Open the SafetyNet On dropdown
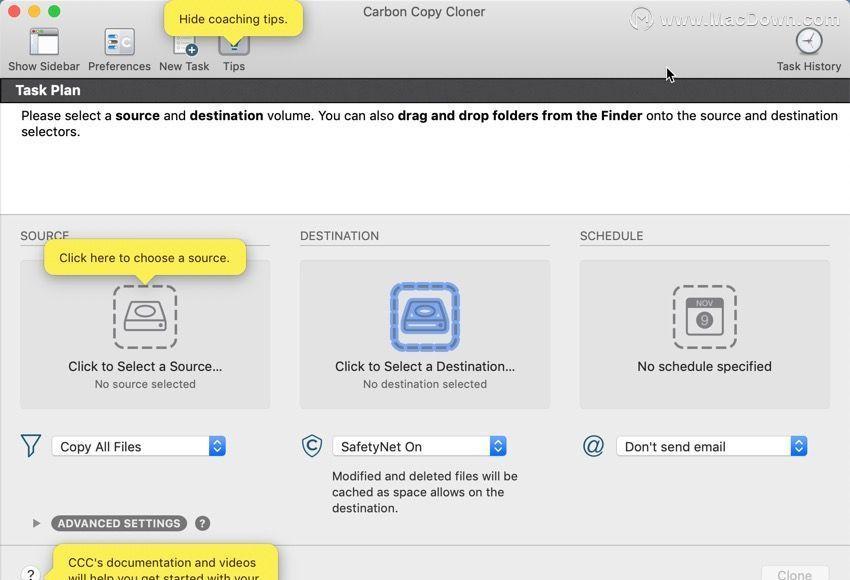The height and width of the screenshot is (580, 850). tap(420, 446)
